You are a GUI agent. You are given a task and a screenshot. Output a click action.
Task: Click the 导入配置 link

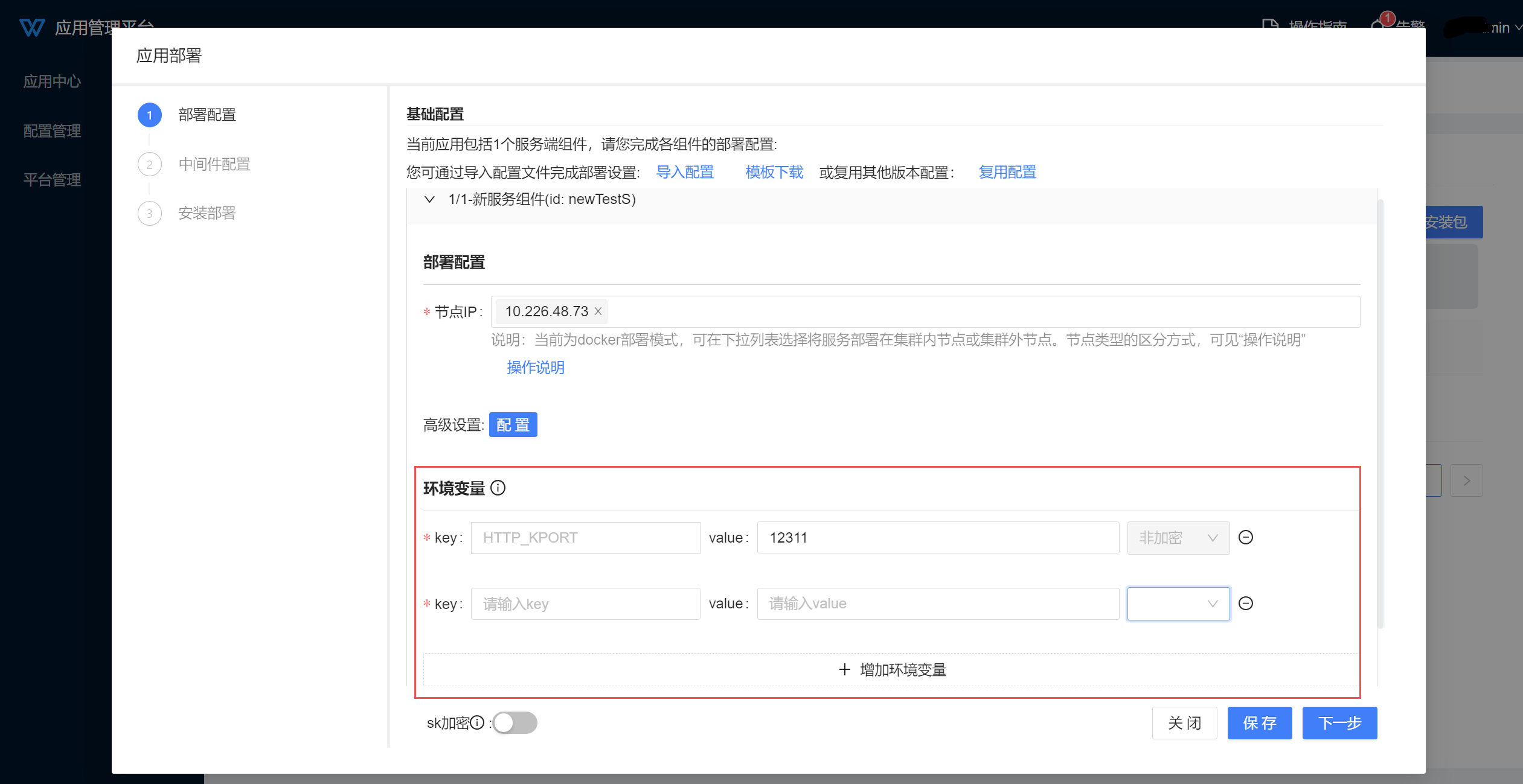685,172
